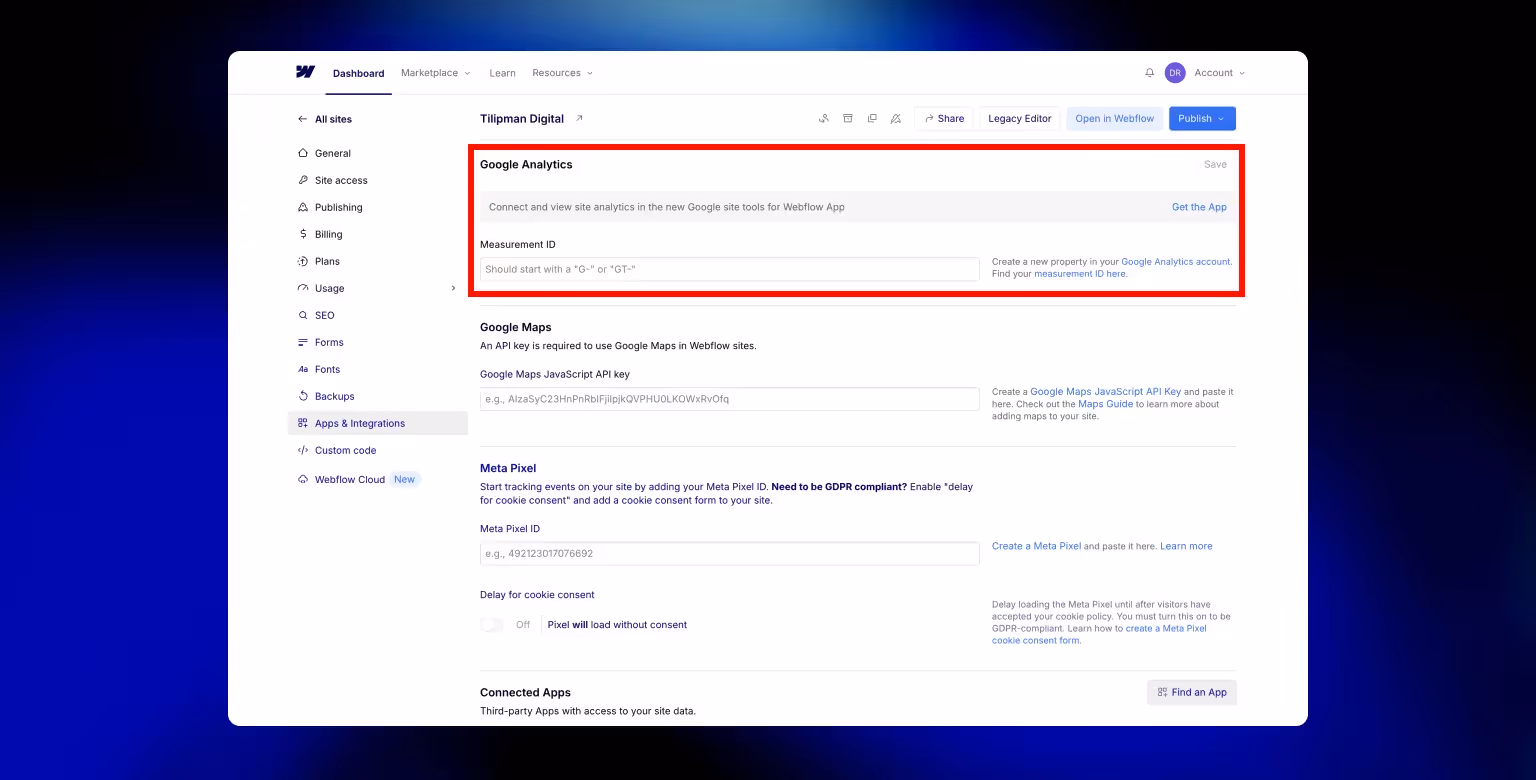Open the Account dropdown
The image size is (1536, 780).
(1218, 72)
